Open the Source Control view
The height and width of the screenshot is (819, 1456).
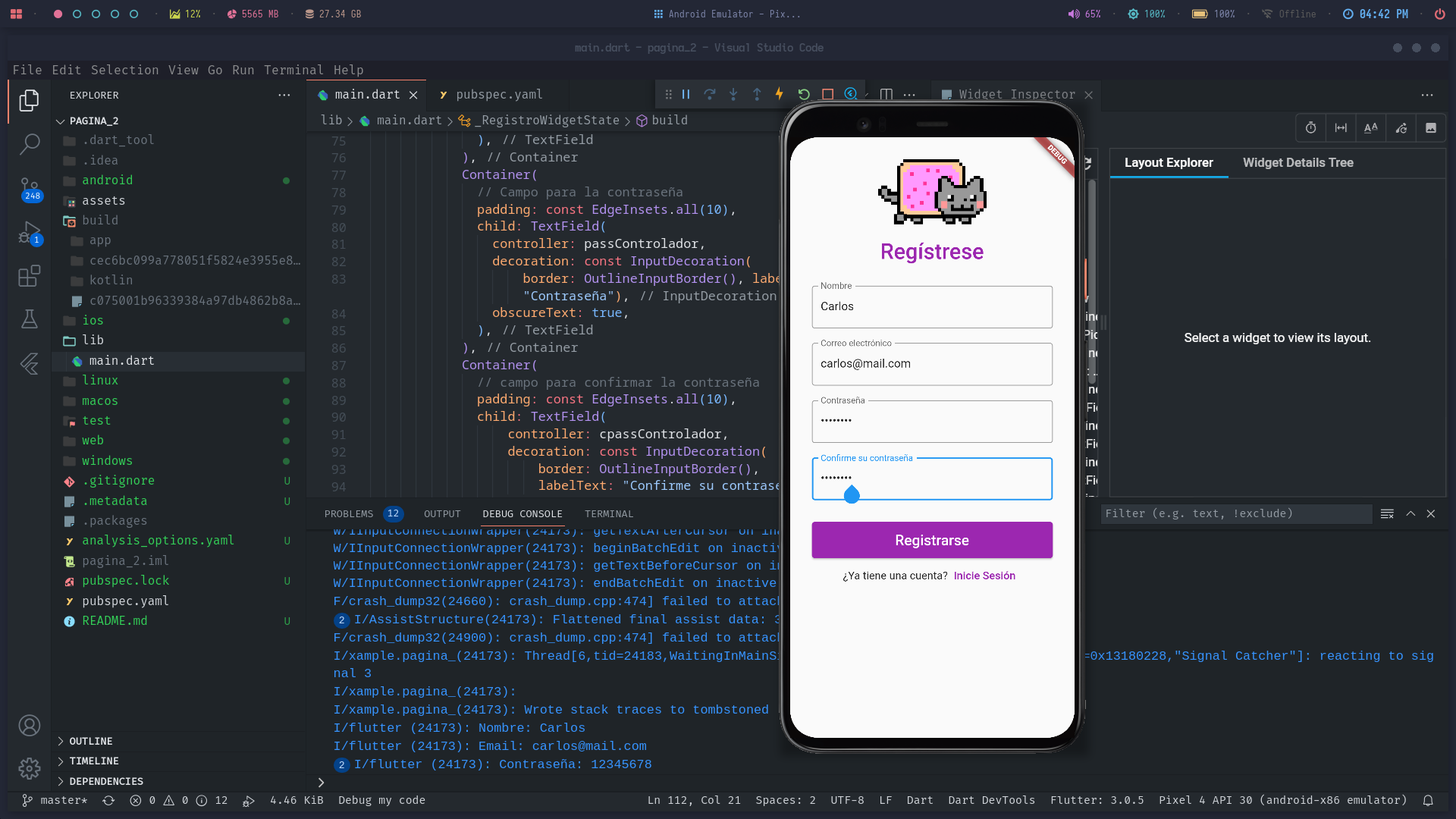tap(29, 187)
